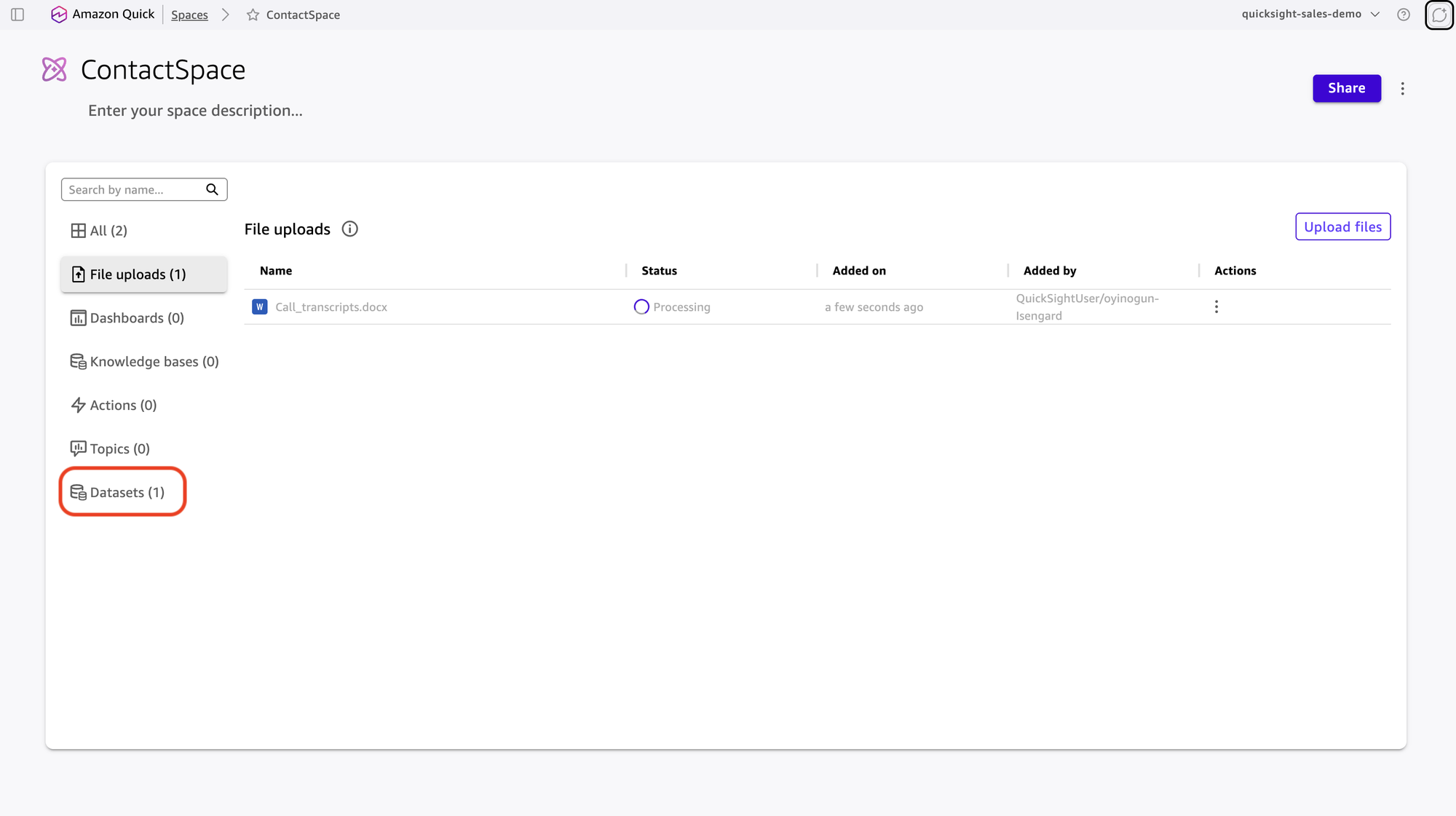This screenshot has height=816, width=1456.
Task: Sort by the Status column header
Action: [x=659, y=271]
